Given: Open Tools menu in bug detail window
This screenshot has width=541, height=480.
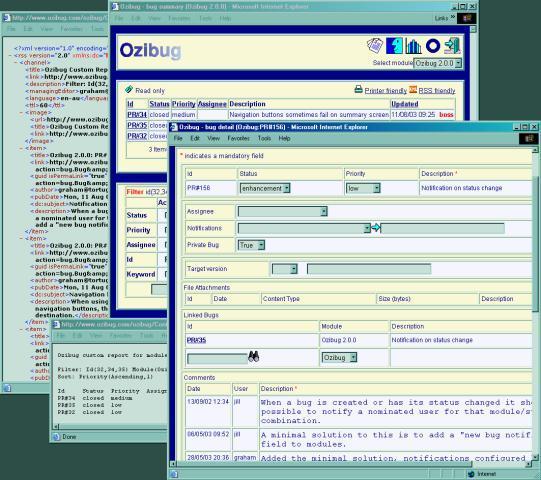Looking at the screenshot, I should click(264, 138).
